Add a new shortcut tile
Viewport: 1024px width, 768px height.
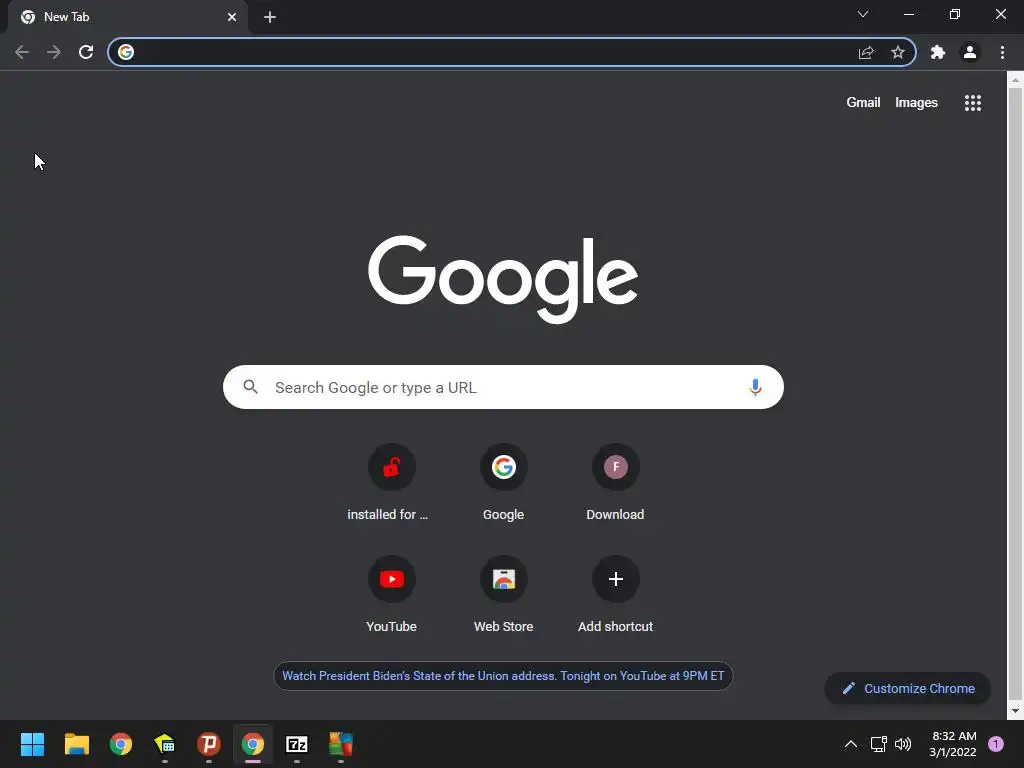coord(615,594)
